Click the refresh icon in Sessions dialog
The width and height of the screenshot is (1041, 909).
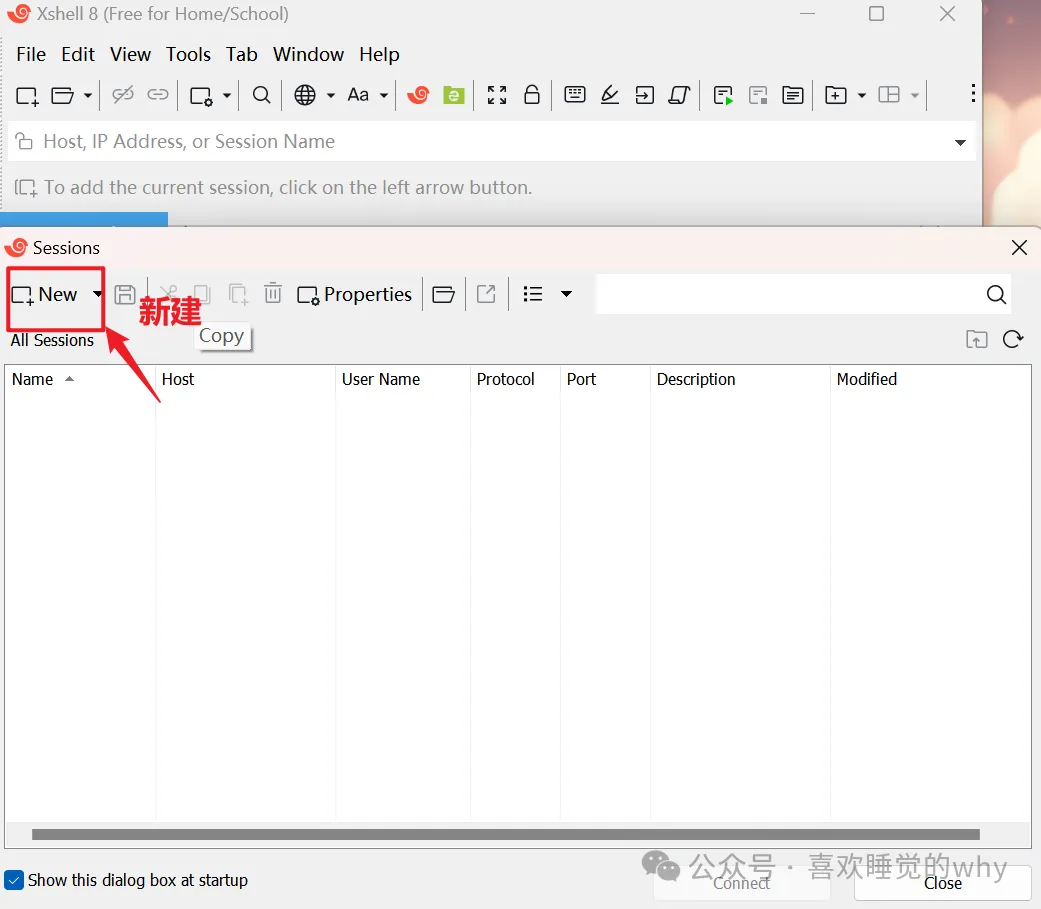[1013, 339]
